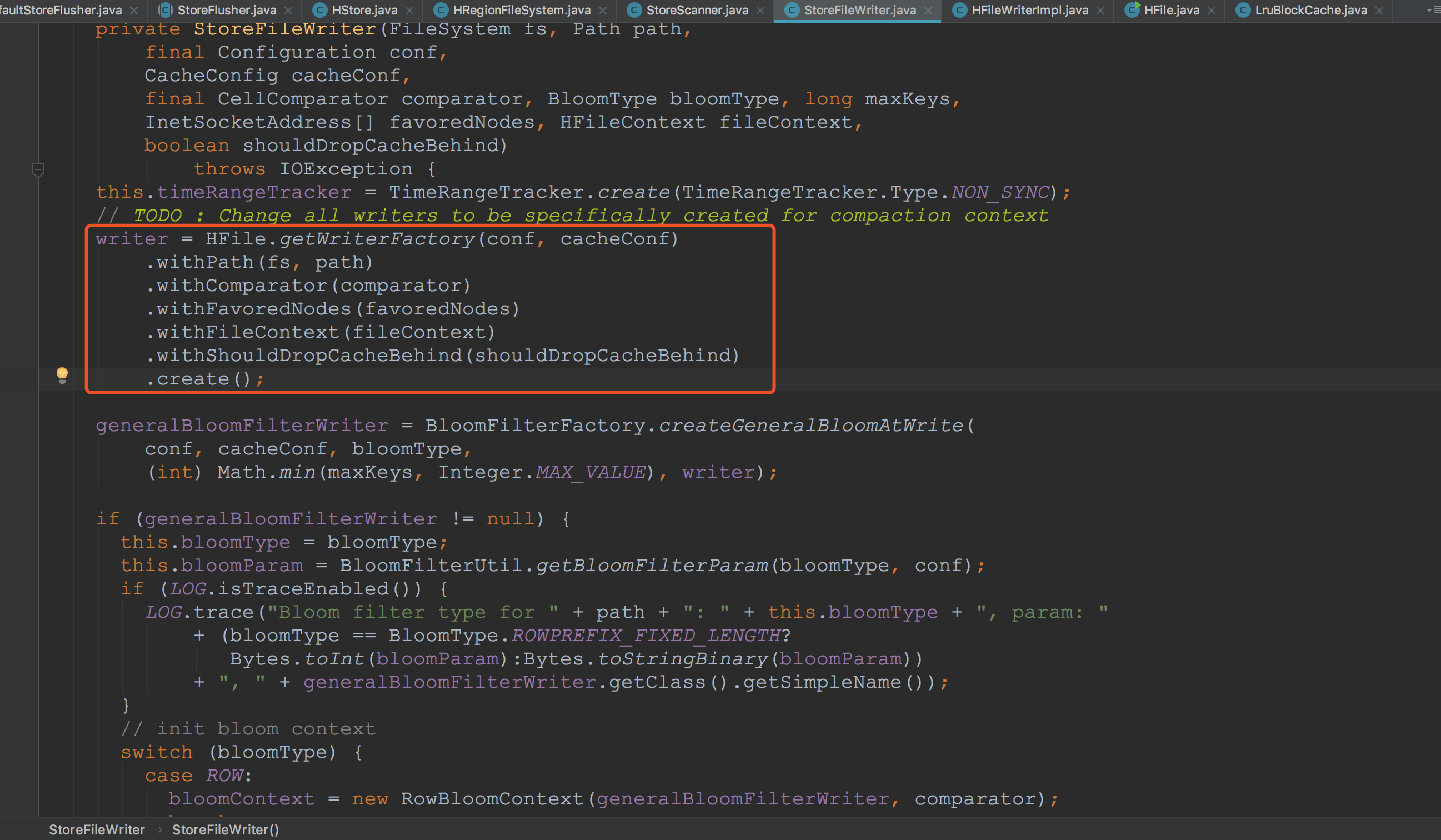Click the HRegionFileSystem.java class icon
This screenshot has width=1441, height=840.
(441, 11)
